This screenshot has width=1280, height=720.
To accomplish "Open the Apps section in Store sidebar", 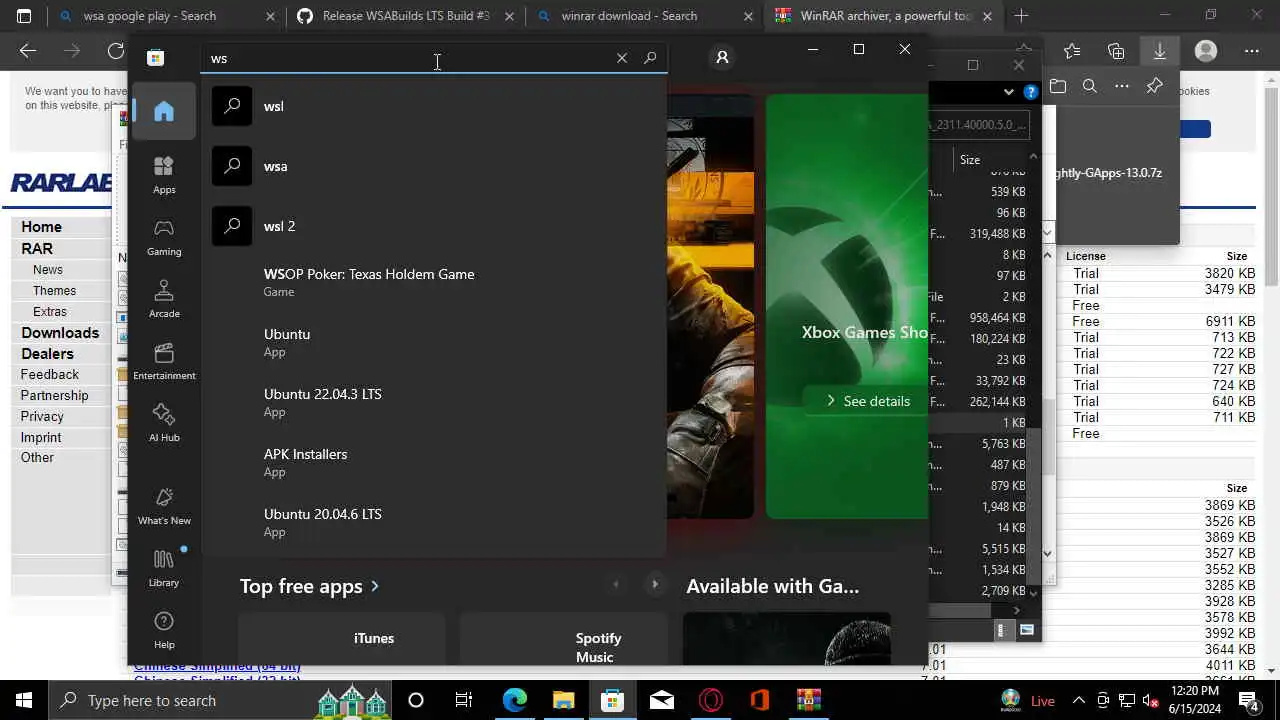I will [x=164, y=175].
